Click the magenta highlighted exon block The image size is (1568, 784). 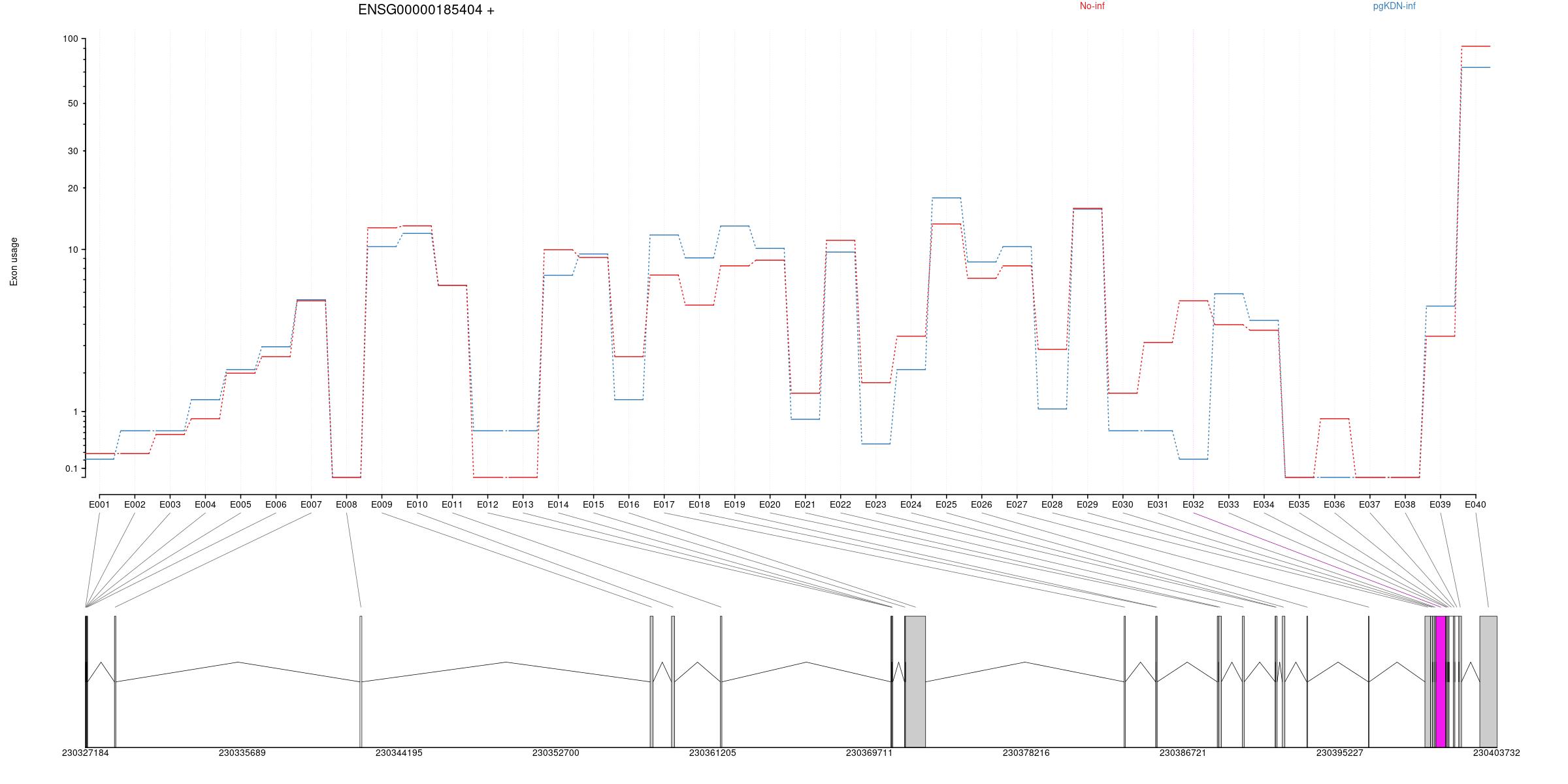tap(1441, 681)
